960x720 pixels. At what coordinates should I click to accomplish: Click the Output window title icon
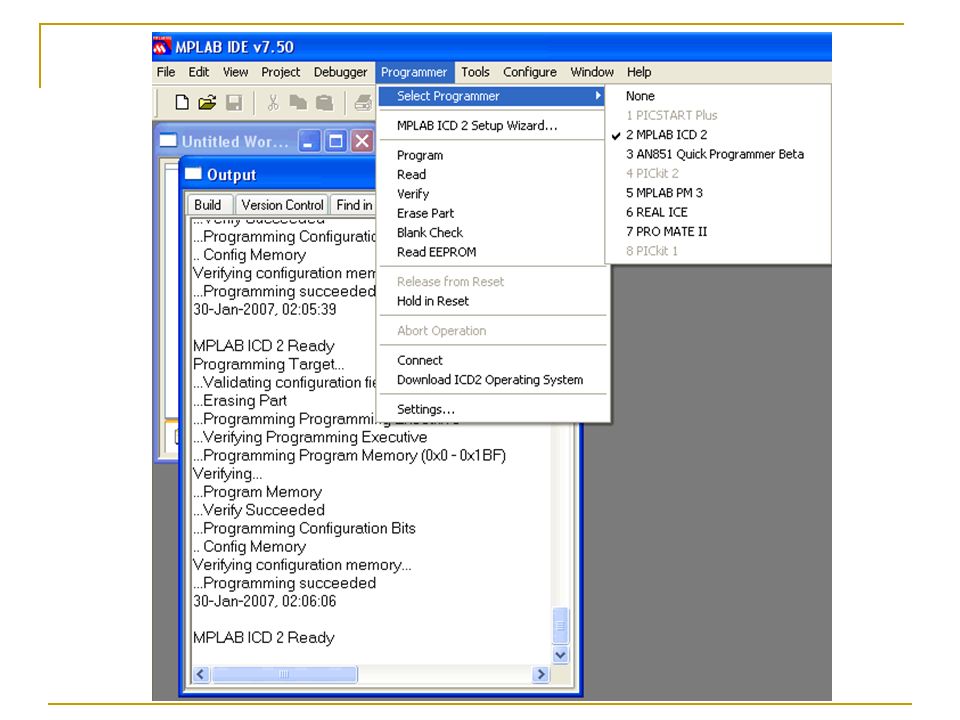tap(193, 174)
